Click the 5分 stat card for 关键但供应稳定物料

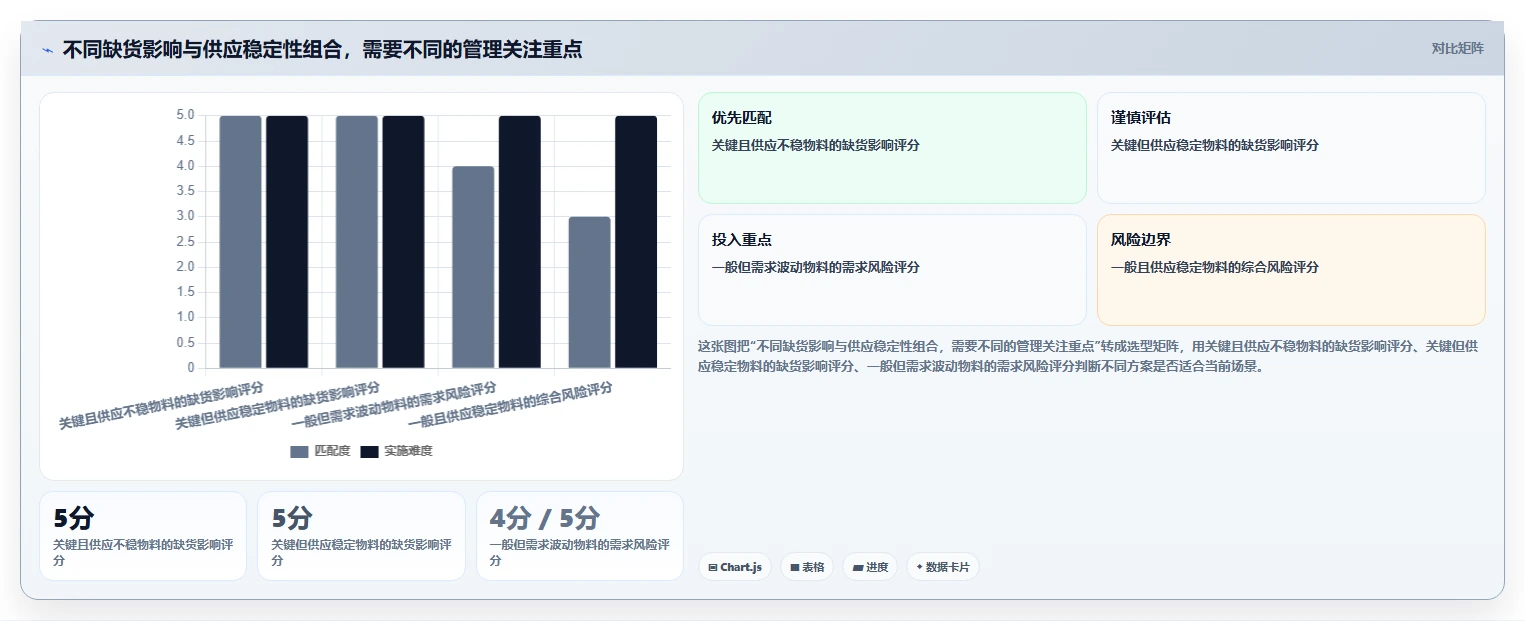(361, 536)
